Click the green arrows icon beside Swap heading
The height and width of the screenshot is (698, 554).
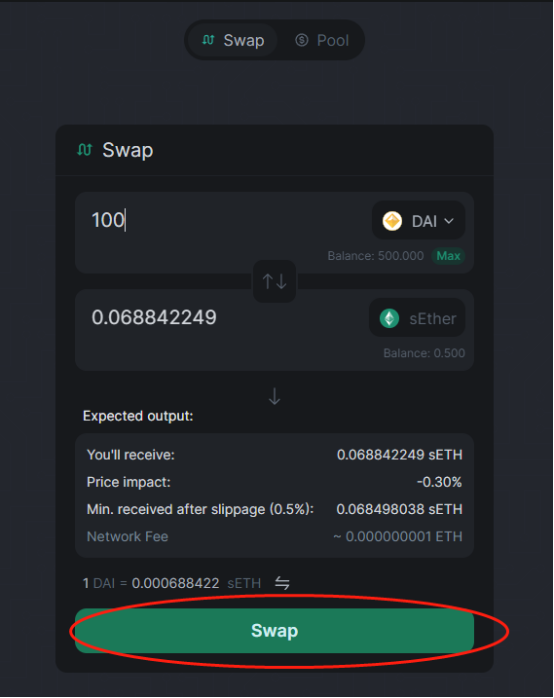(x=85, y=150)
